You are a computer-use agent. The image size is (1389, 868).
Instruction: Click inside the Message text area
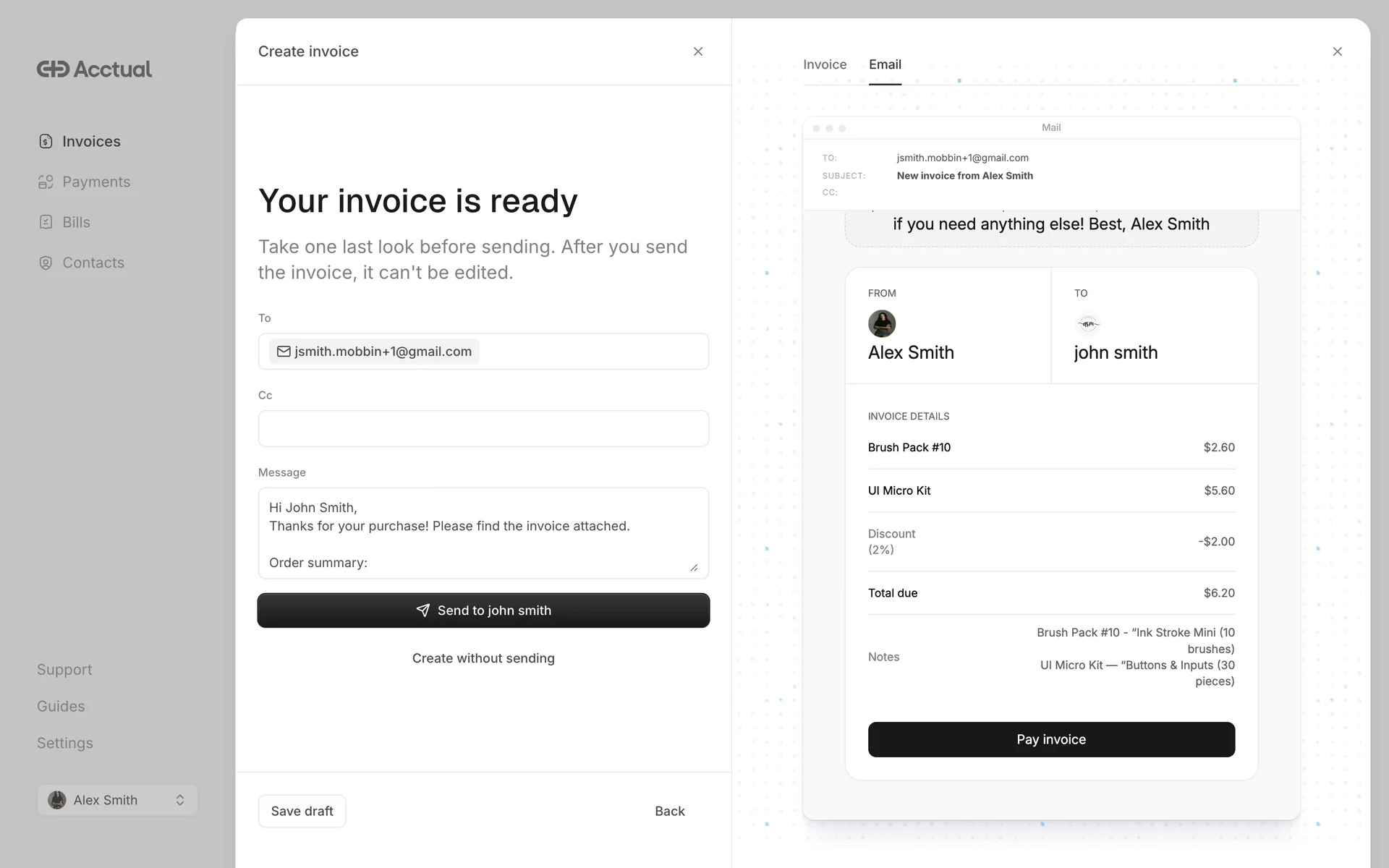pyautogui.click(x=483, y=533)
